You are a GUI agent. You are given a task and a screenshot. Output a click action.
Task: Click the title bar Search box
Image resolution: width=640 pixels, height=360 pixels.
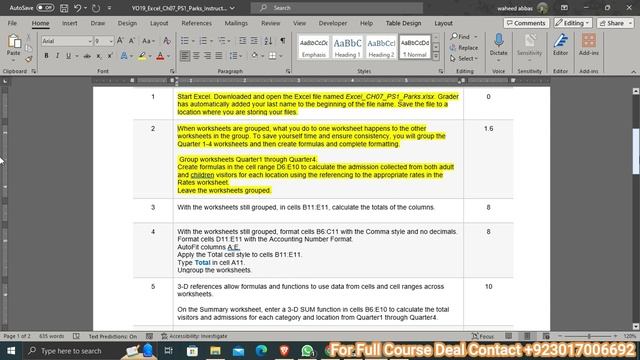tap(337, 8)
